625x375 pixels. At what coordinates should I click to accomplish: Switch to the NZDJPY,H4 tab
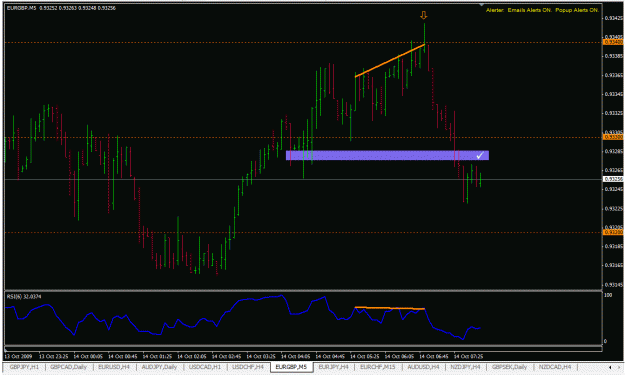click(x=466, y=367)
